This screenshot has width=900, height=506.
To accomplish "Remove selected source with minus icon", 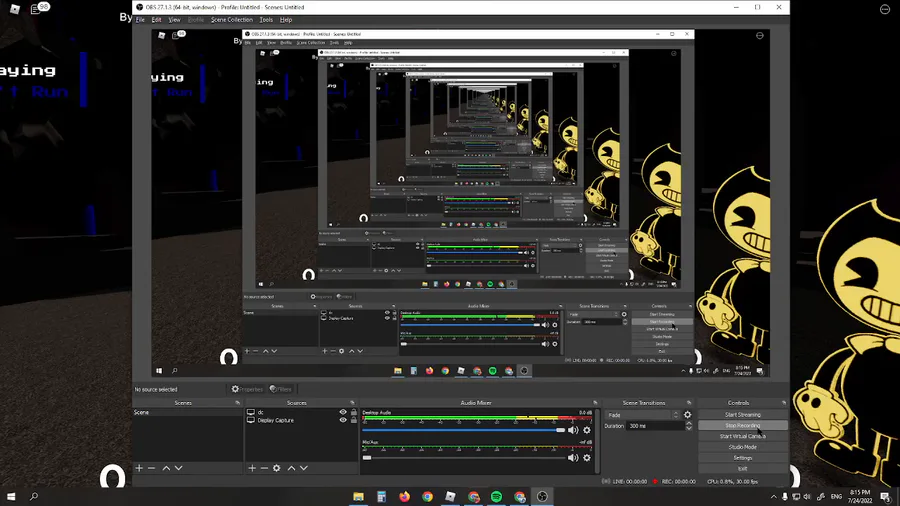I will (264, 468).
